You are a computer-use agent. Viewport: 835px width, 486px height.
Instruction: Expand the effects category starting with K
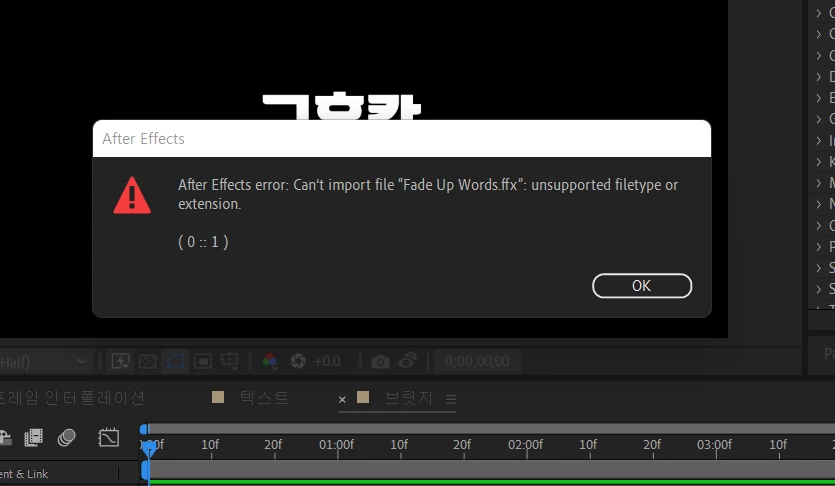[x=818, y=161]
